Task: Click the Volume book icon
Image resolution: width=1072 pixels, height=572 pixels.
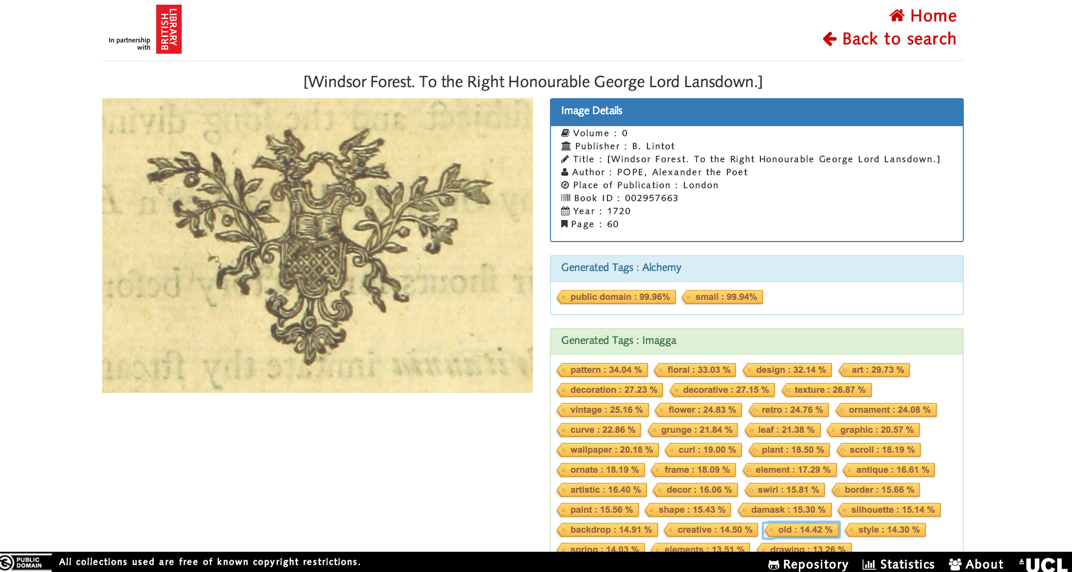Action: tap(565, 133)
